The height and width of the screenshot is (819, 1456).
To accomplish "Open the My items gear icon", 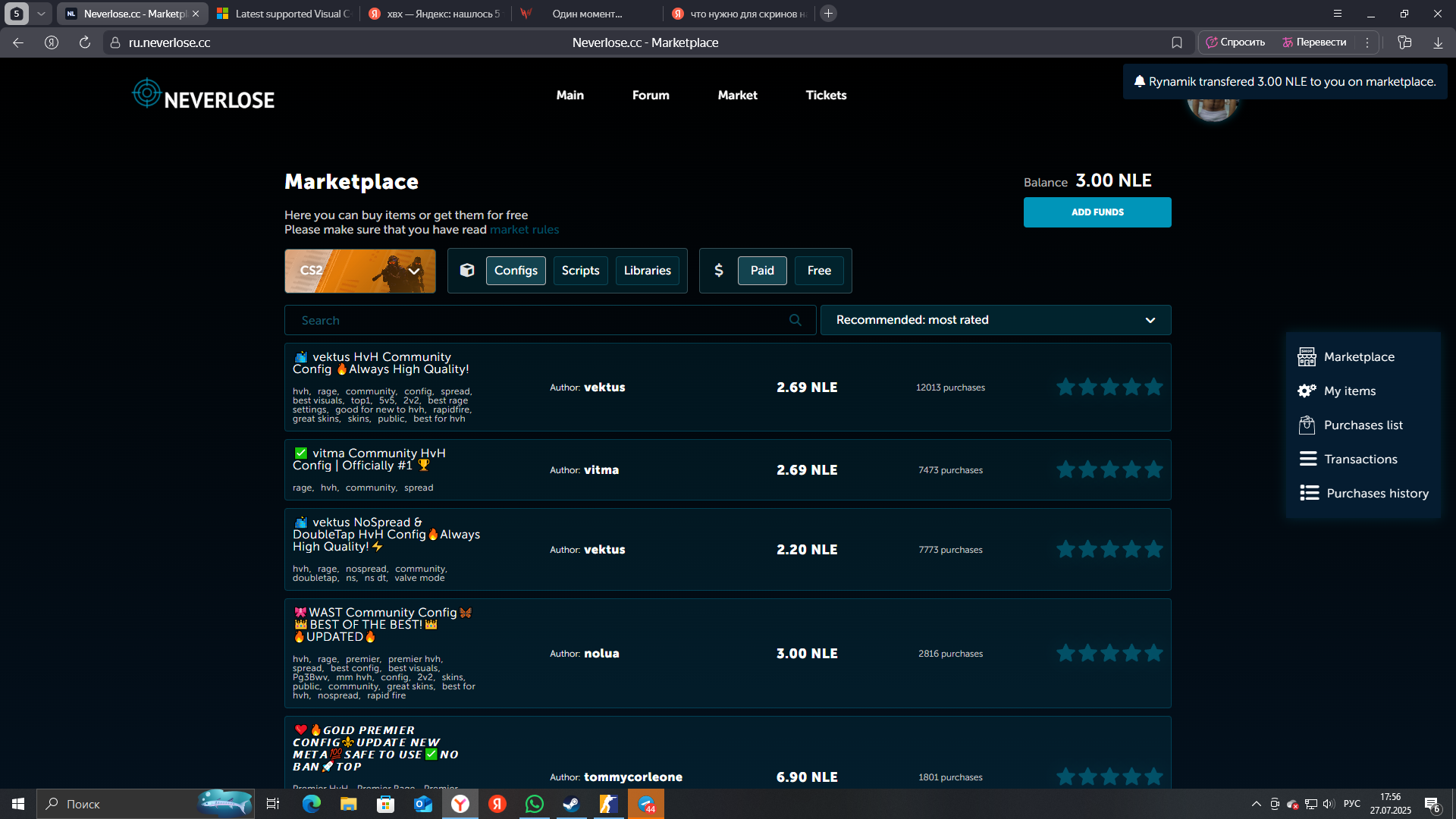I will 1307,391.
